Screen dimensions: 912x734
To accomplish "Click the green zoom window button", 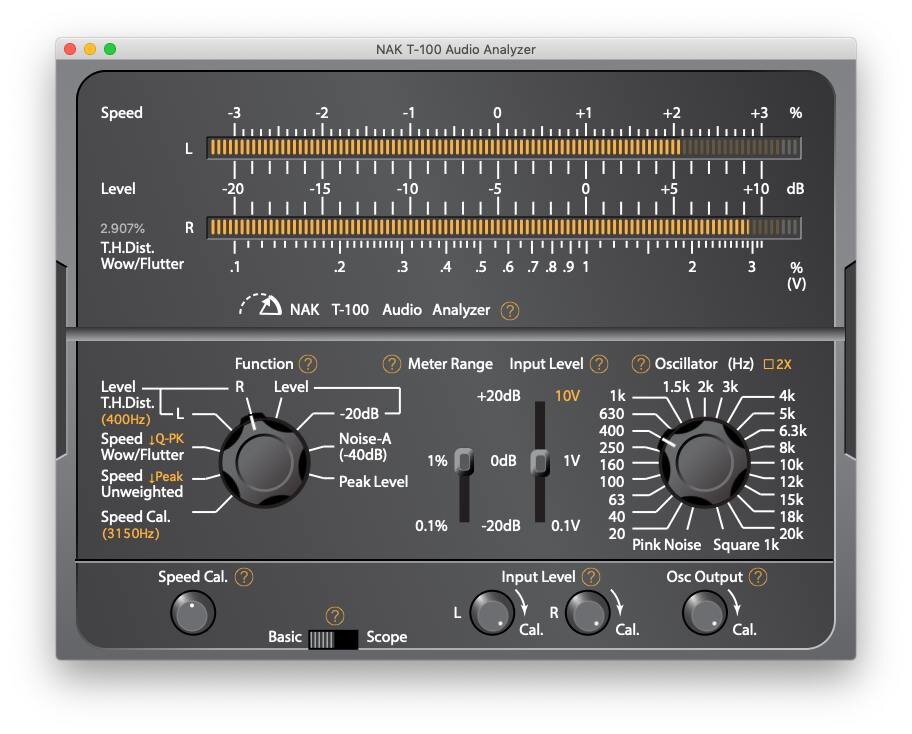I will (x=110, y=49).
